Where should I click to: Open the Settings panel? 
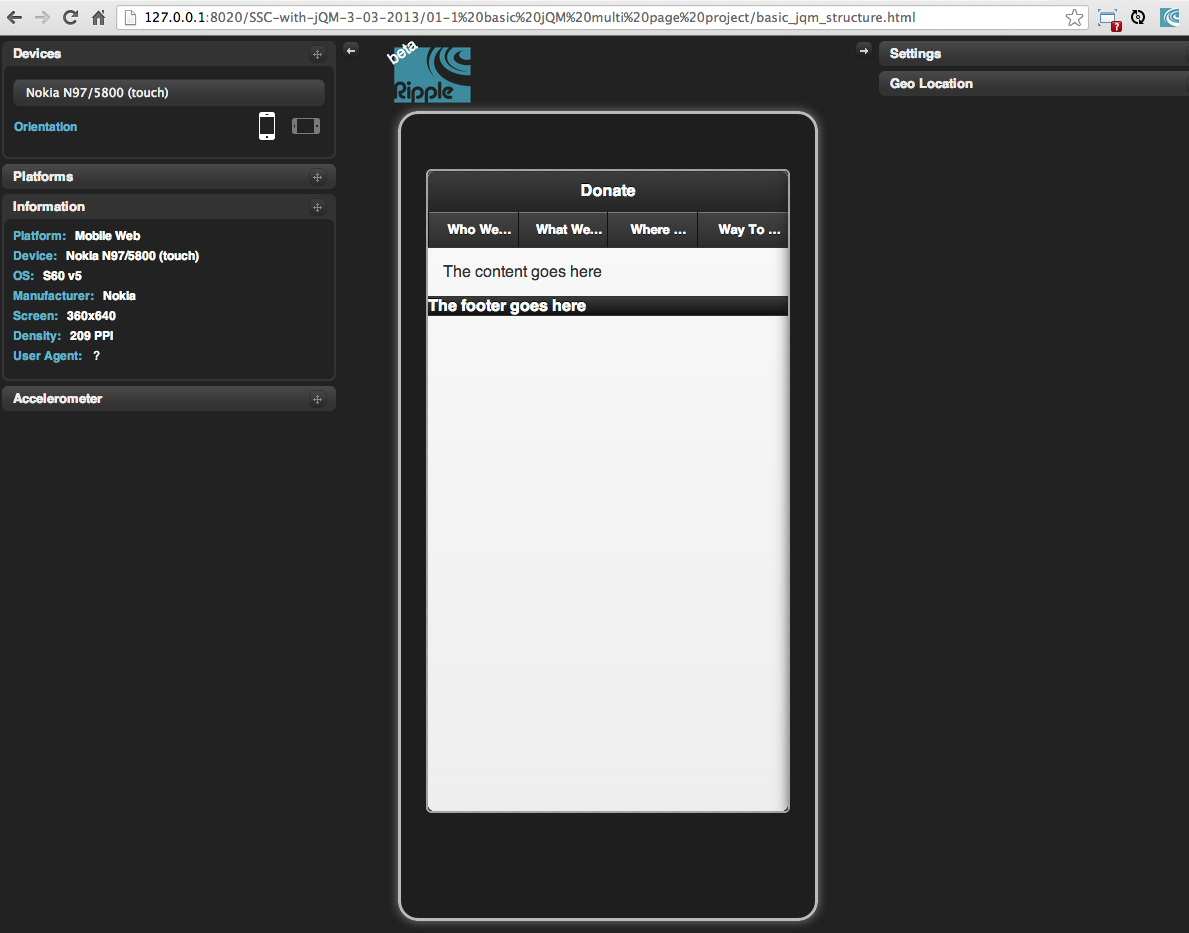[1030, 54]
